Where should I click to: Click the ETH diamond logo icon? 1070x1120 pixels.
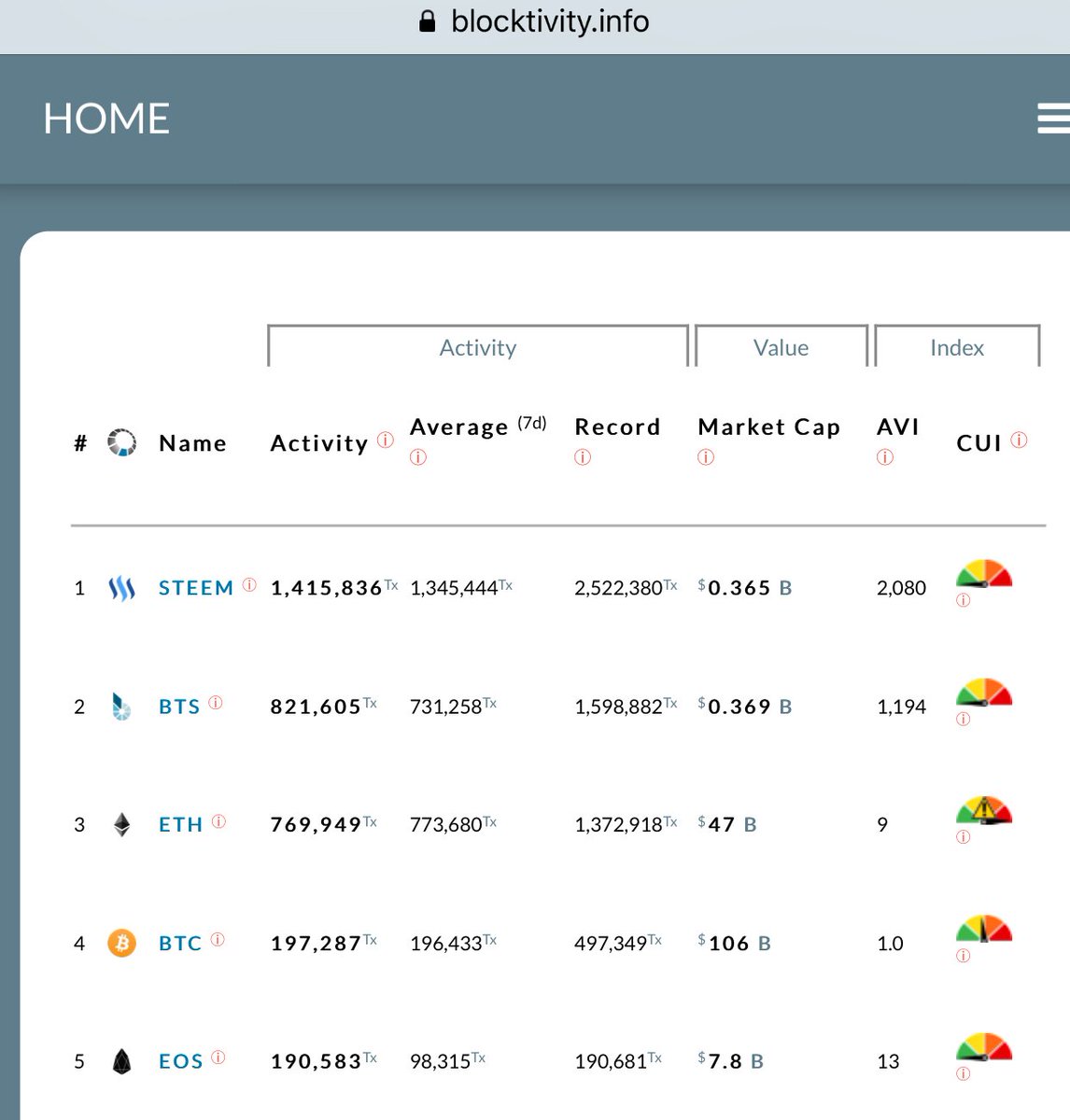click(121, 824)
